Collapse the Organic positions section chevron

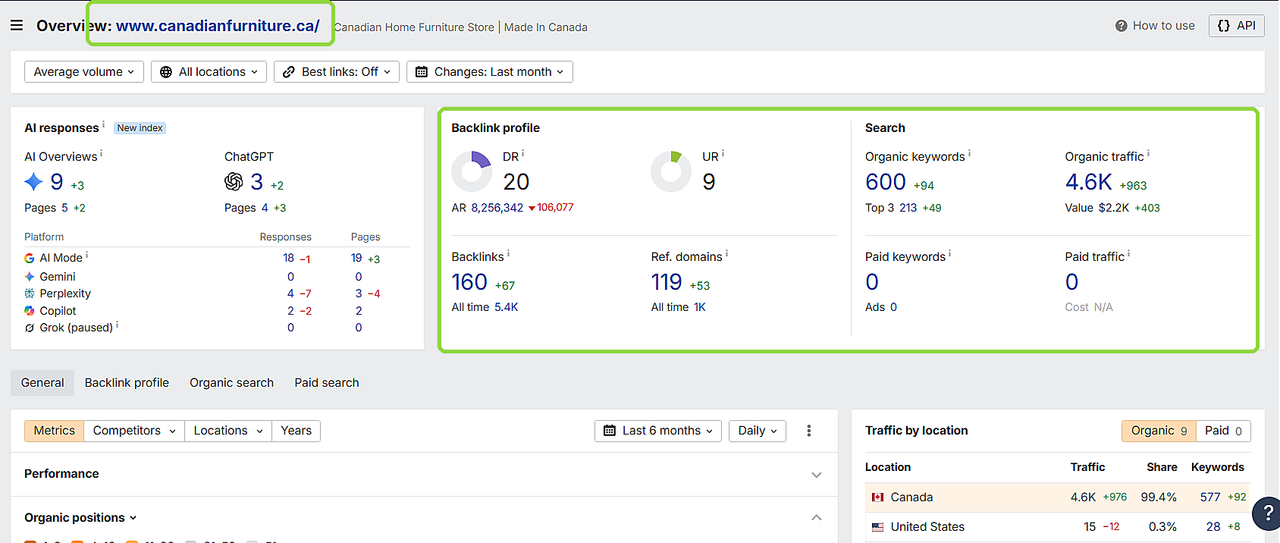coord(816,518)
